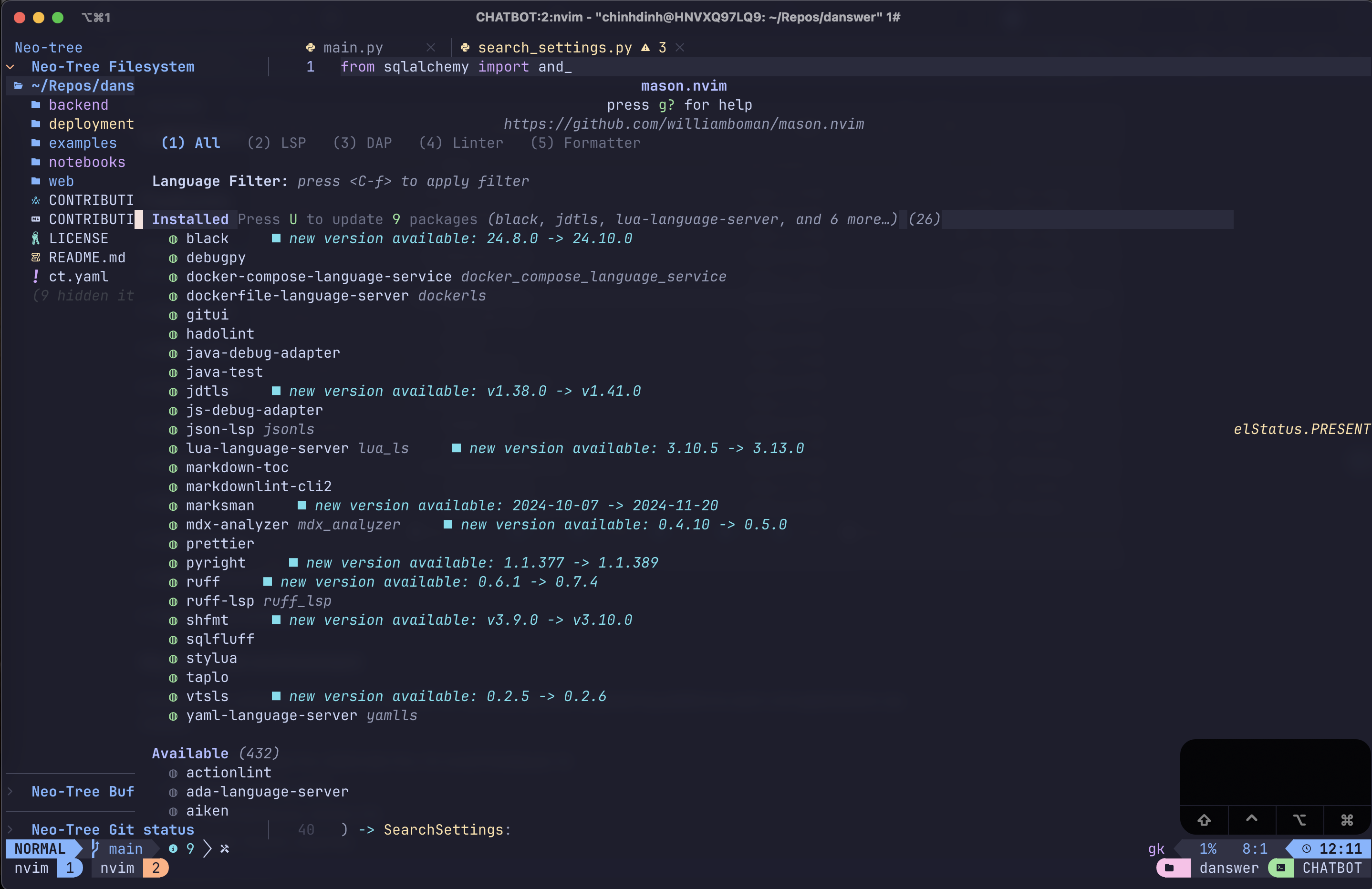Click the update-available square next to jdtls
Screen dimensions: 1372x889
(276, 391)
